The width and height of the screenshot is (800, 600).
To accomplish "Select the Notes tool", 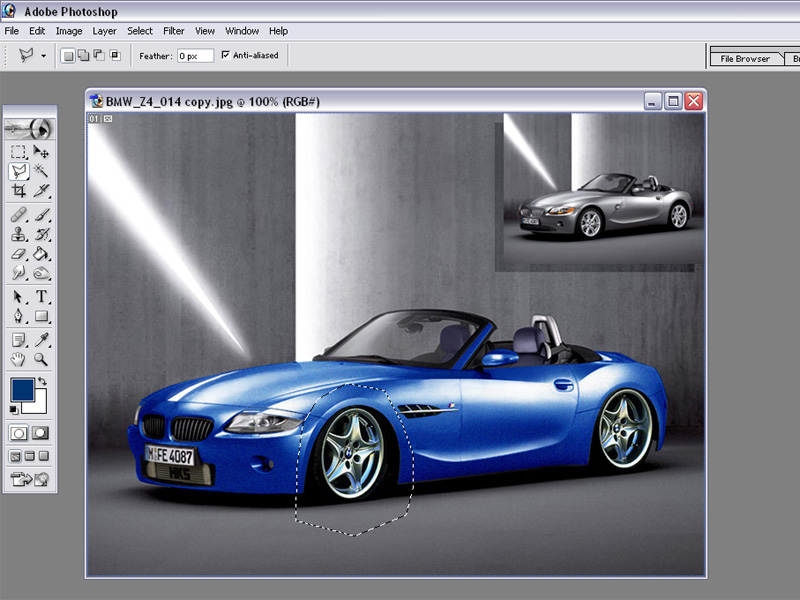I will coord(18,340).
